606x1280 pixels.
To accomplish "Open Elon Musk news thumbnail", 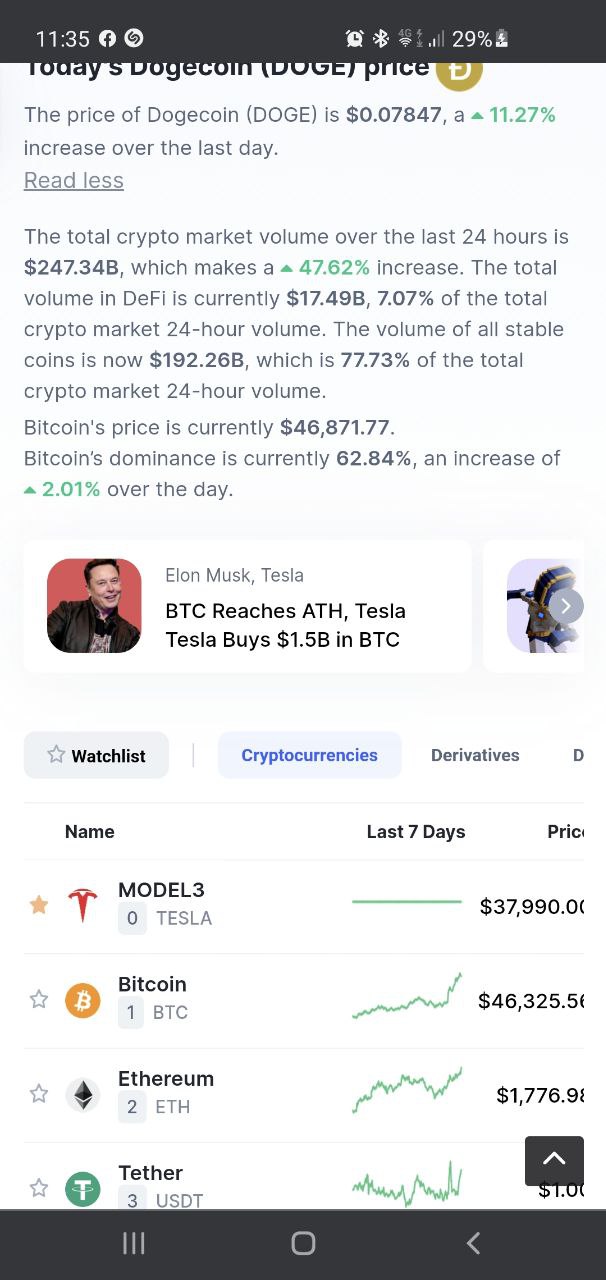I will (94, 606).
